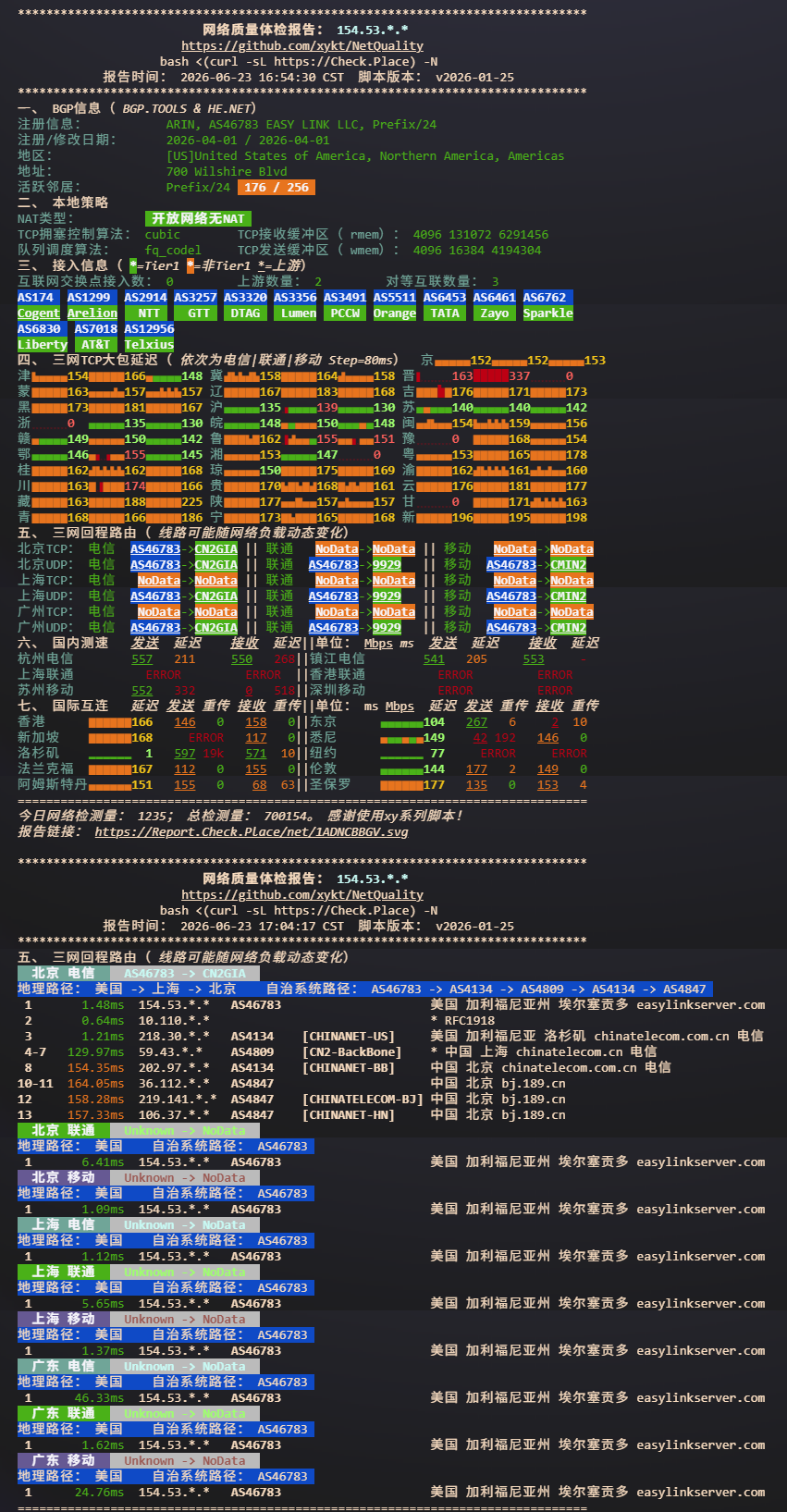Click latency '46.33ms' under 广东 电信
This screenshot has height=1512, width=787.
coord(99,1397)
